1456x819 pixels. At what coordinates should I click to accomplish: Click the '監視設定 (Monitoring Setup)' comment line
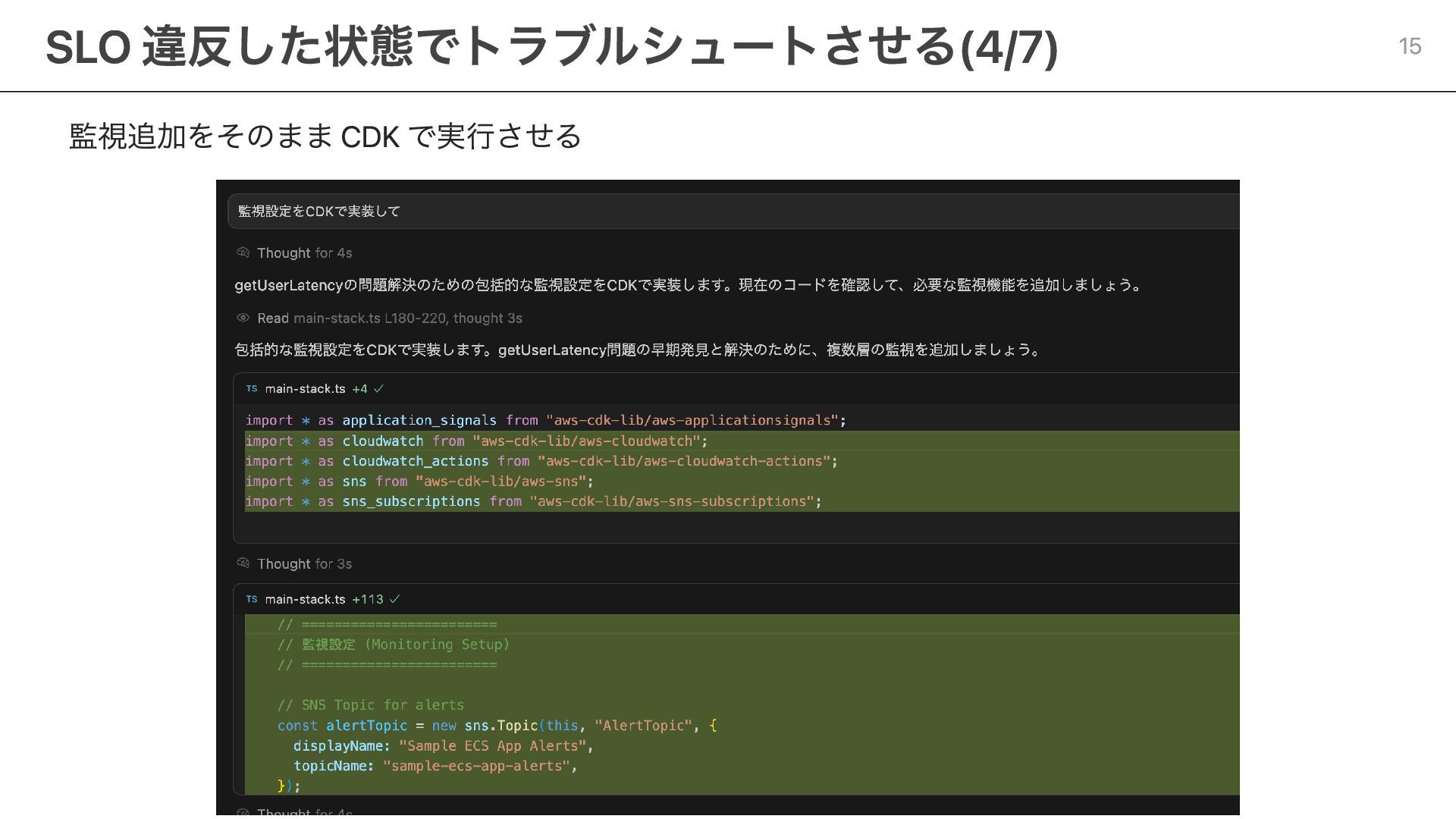pyautogui.click(x=394, y=645)
